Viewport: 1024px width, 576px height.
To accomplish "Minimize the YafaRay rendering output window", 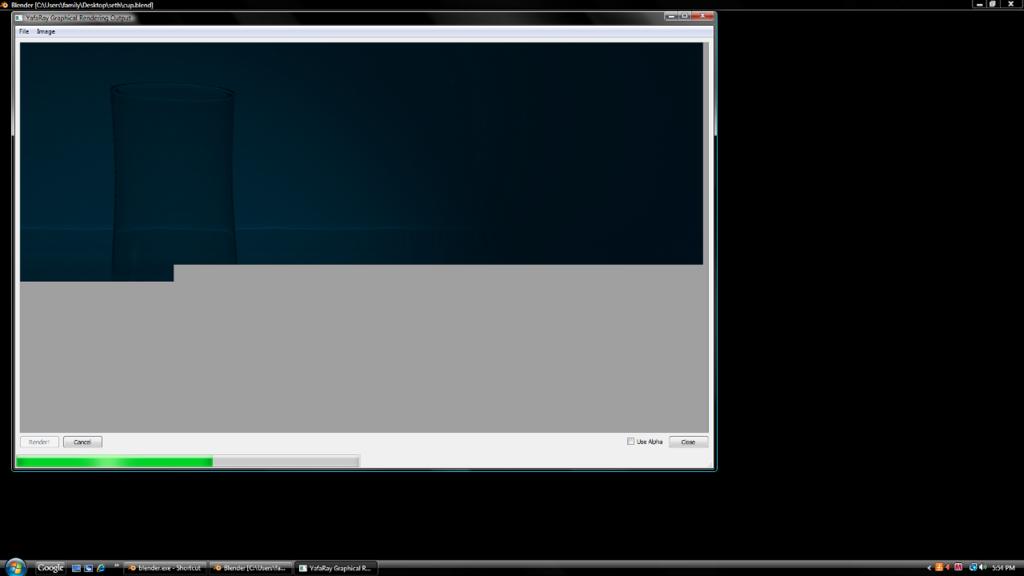I will tap(671, 16).
